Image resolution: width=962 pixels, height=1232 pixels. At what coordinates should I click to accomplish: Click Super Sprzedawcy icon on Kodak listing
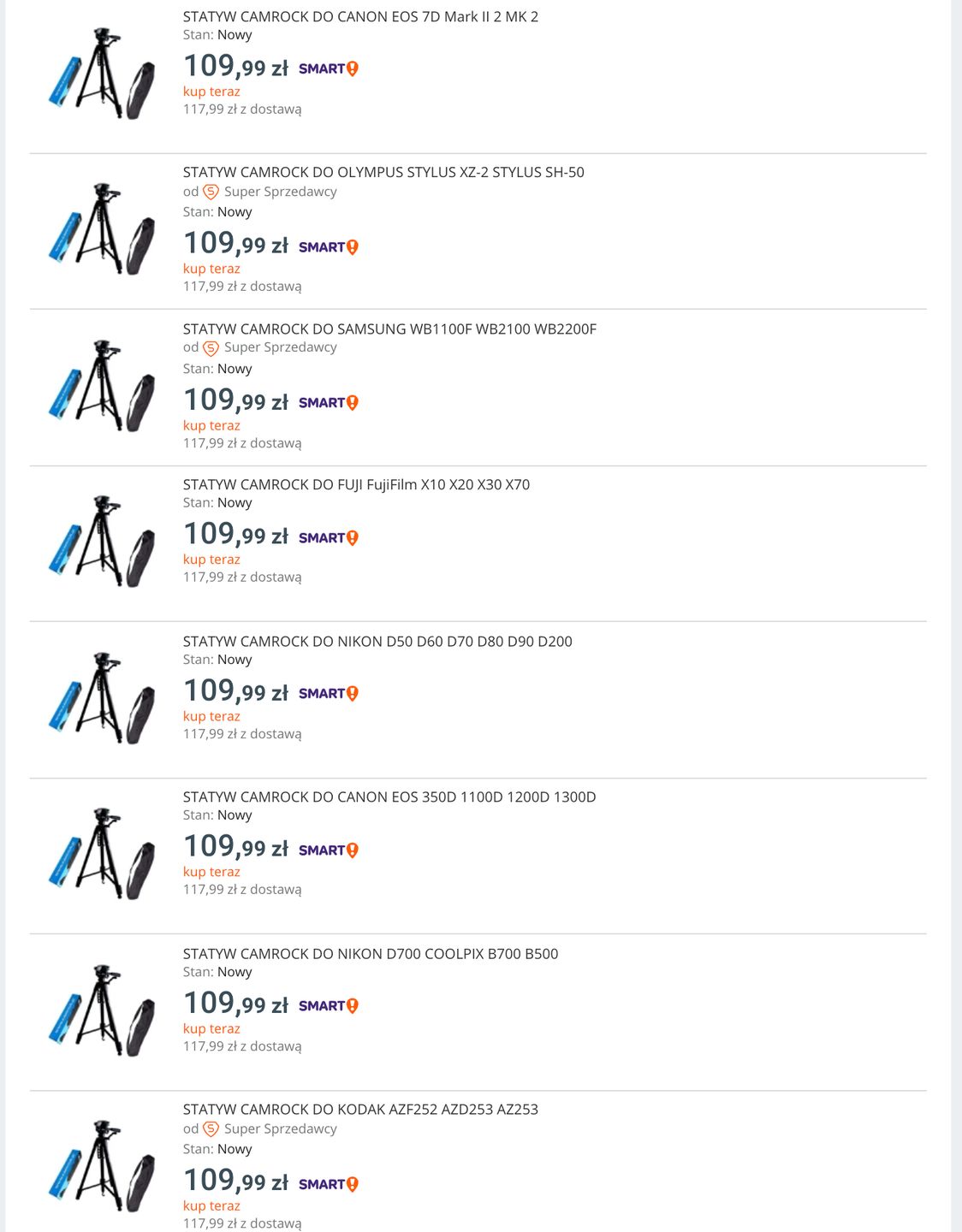point(211,1129)
